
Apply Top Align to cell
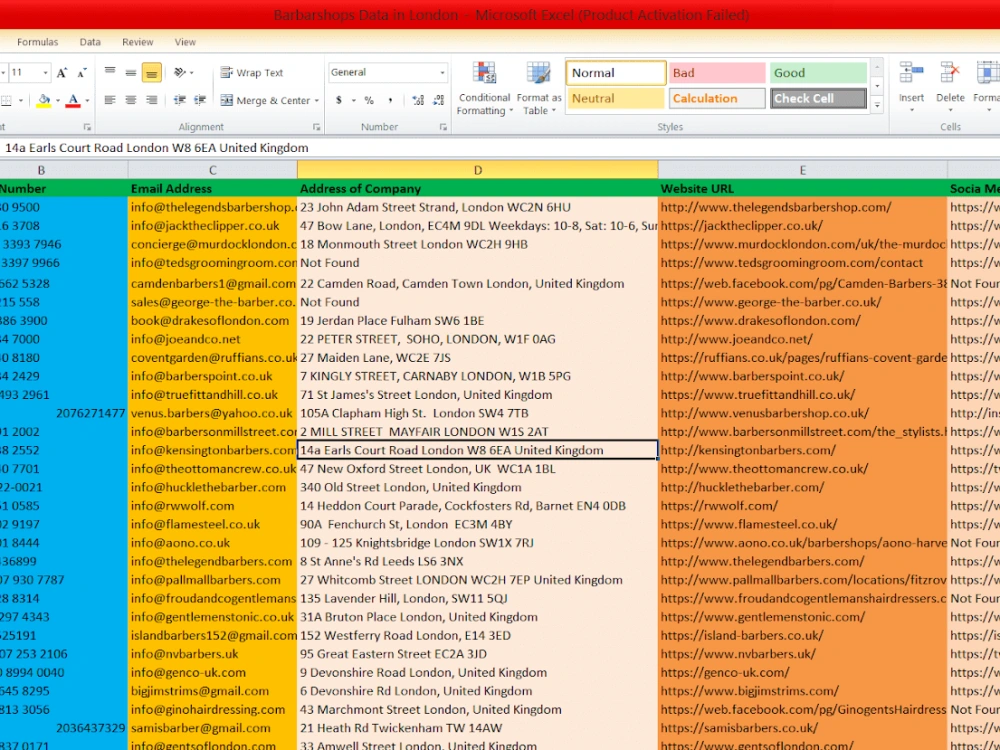pyautogui.click(x=110, y=72)
